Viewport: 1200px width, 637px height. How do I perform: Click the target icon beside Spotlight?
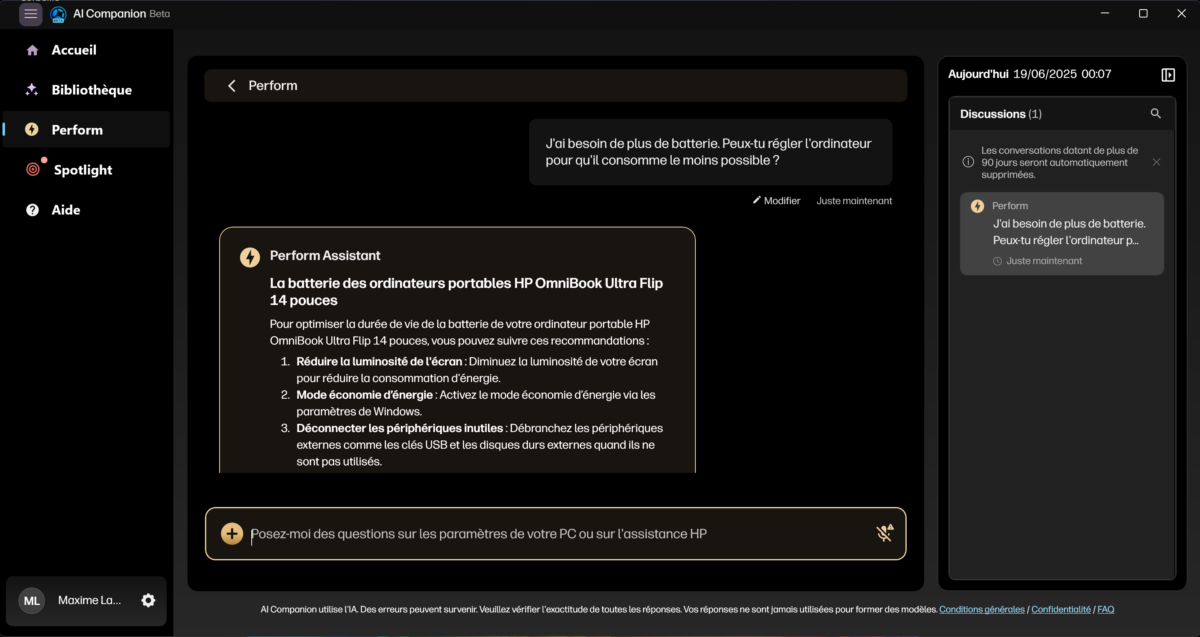tap(33, 170)
